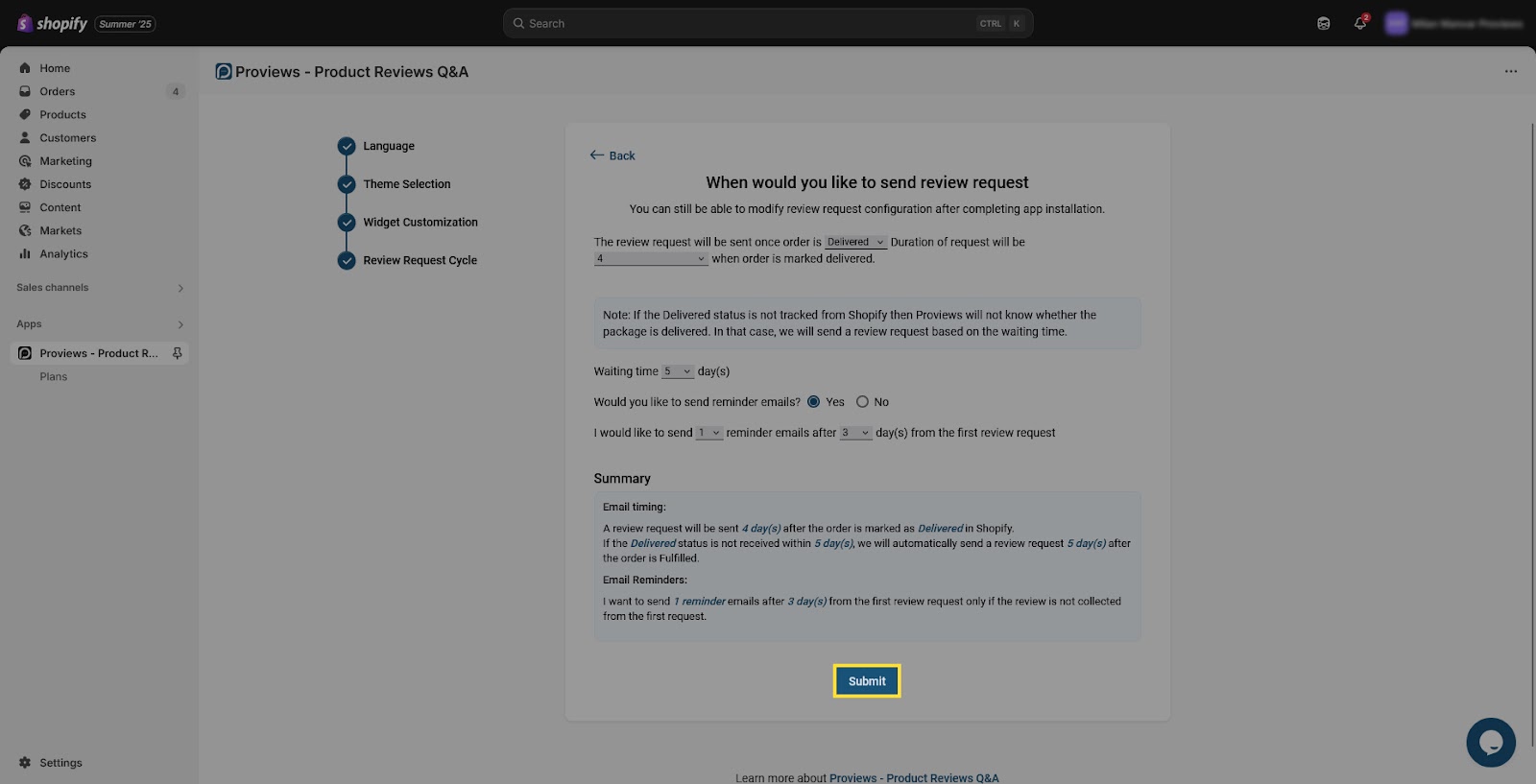
Task: Click the Markets globe icon
Action: coord(25,230)
